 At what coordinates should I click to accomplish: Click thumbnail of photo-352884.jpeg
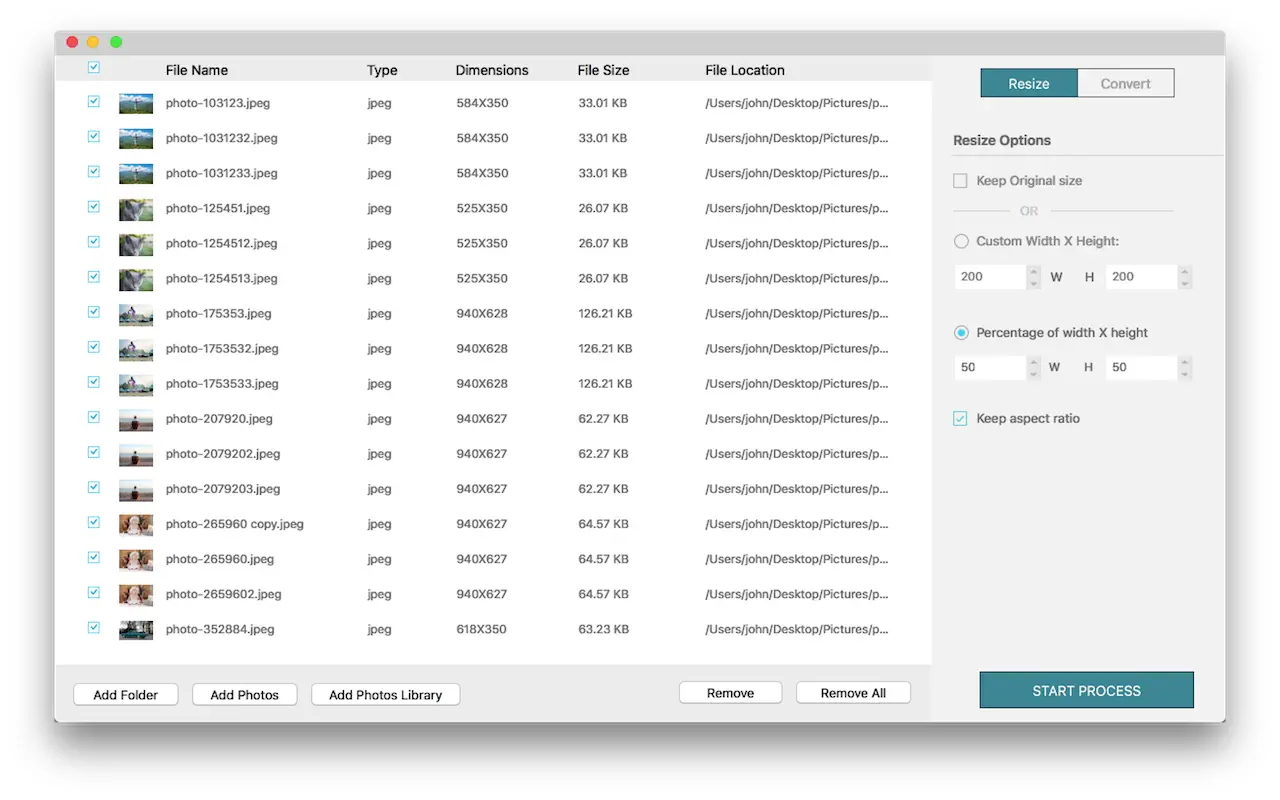136,630
